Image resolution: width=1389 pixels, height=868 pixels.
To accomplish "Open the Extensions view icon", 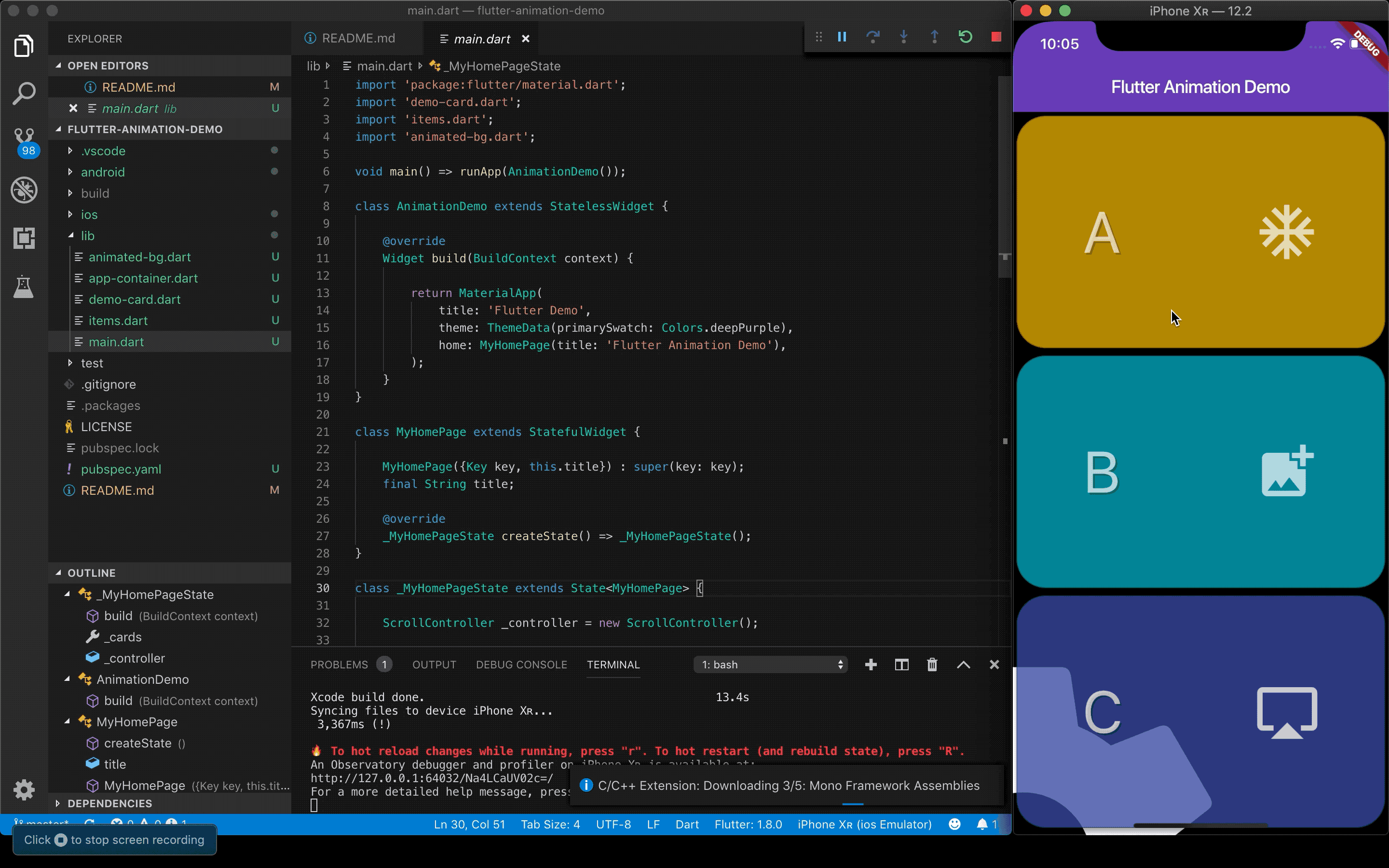I will (x=24, y=238).
